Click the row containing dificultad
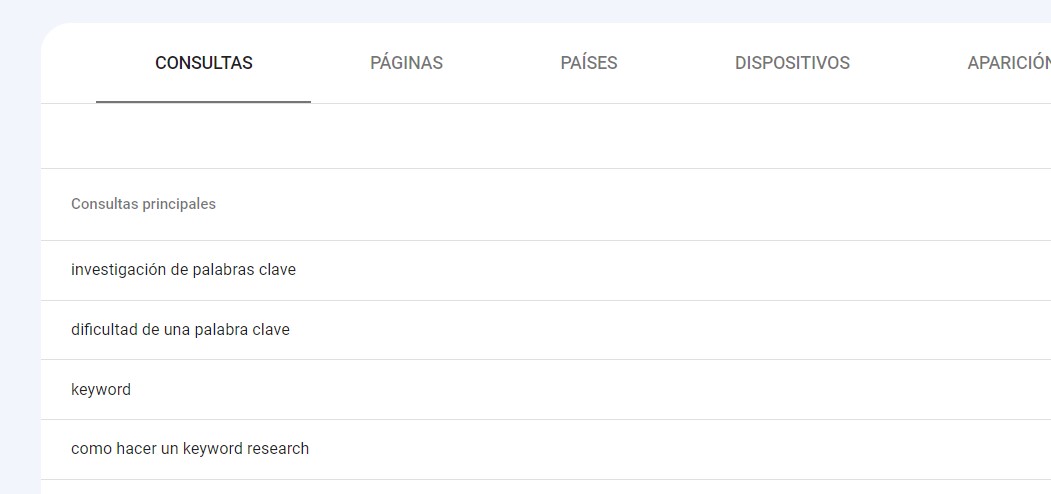 click(546, 330)
